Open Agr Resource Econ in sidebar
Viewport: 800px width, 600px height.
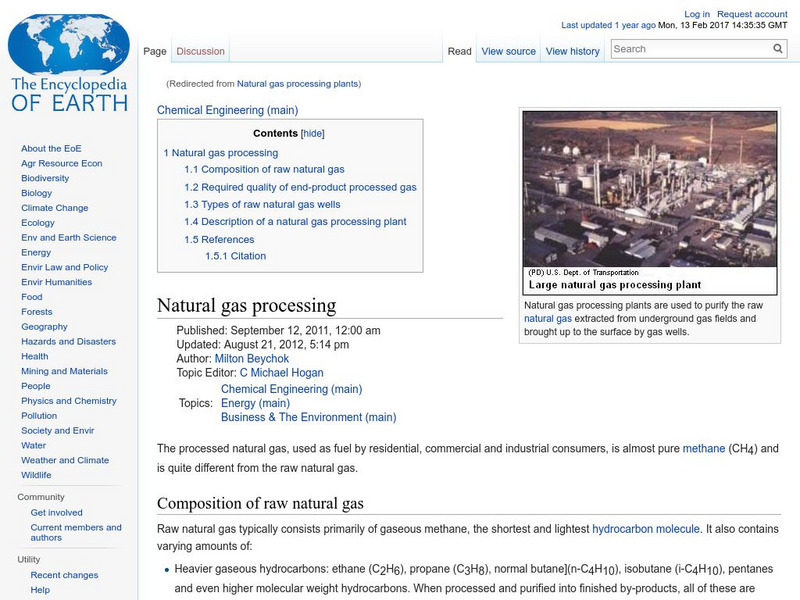[x=62, y=163]
